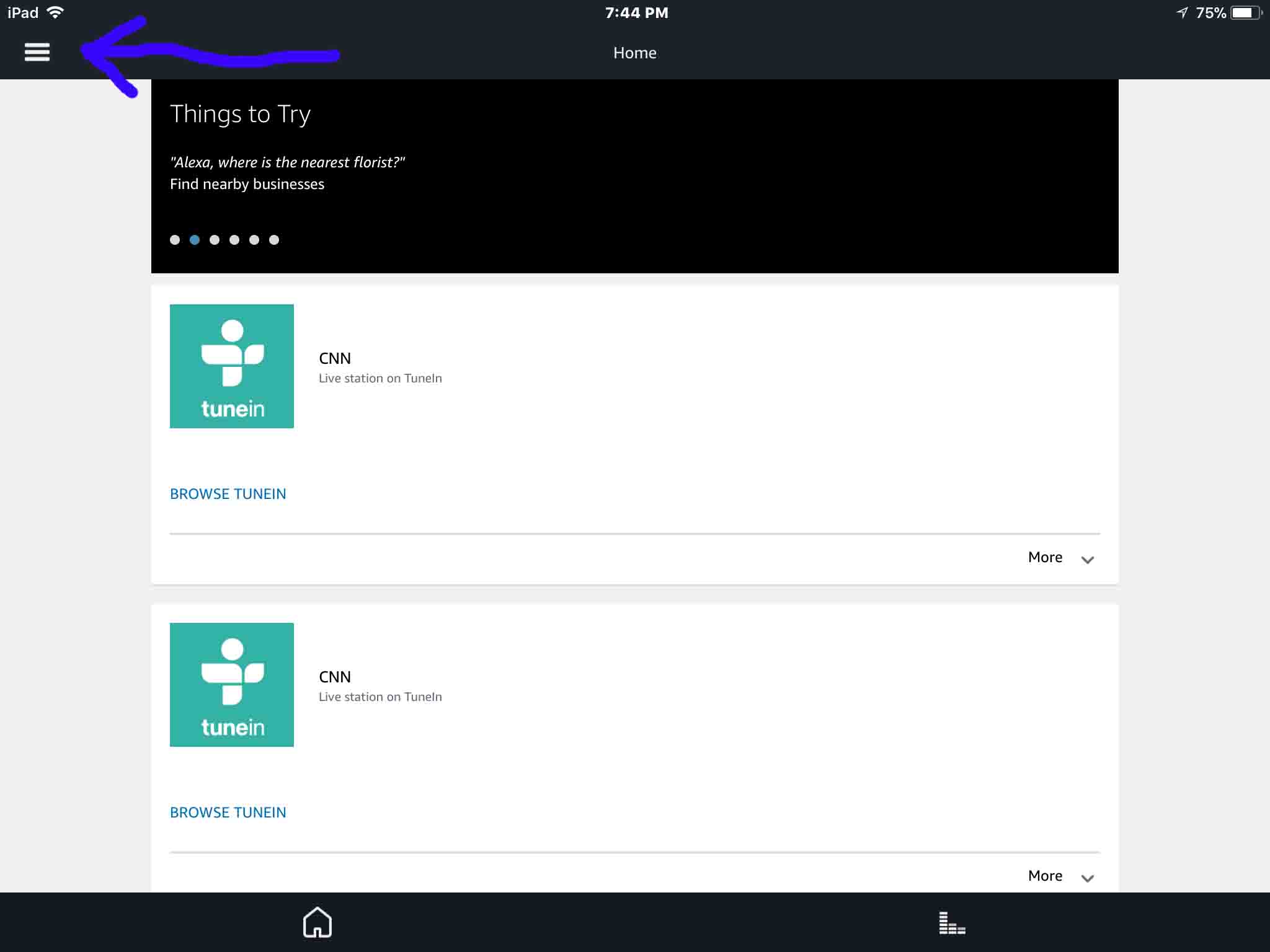Select the last carousel dot
The height and width of the screenshot is (952, 1270).
(274, 239)
